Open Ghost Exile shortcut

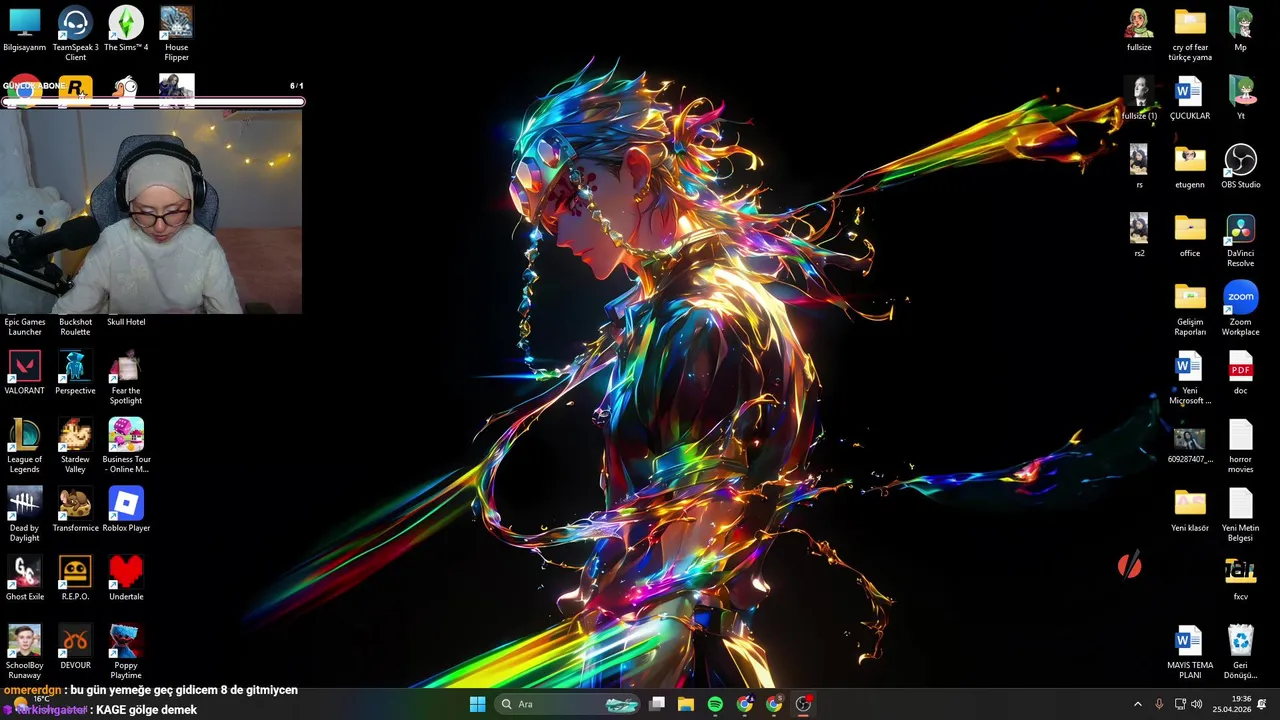click(24, 578)
